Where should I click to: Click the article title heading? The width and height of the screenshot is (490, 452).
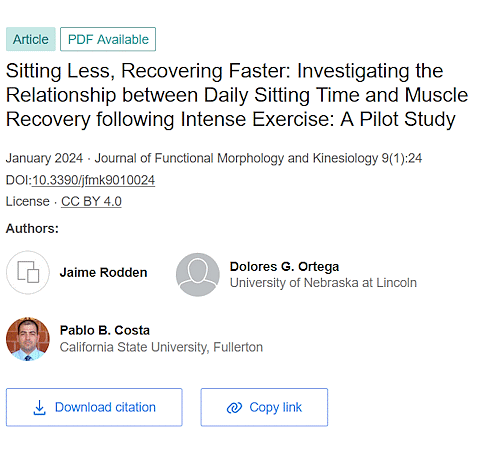[237, 95]
